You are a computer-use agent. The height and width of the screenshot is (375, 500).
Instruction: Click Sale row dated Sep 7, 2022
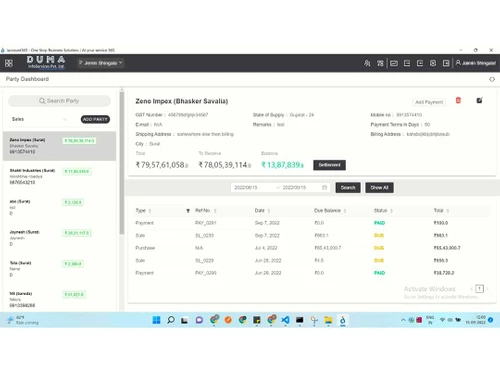tap(312, 235)
